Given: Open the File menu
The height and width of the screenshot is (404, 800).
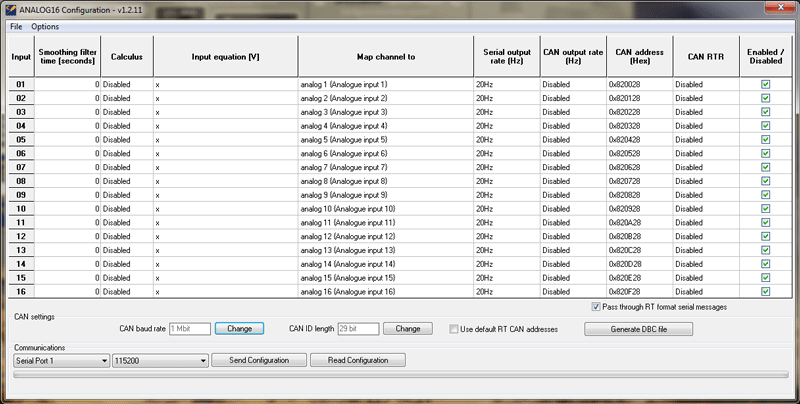Looking at the screenshot, I should 16,26.
